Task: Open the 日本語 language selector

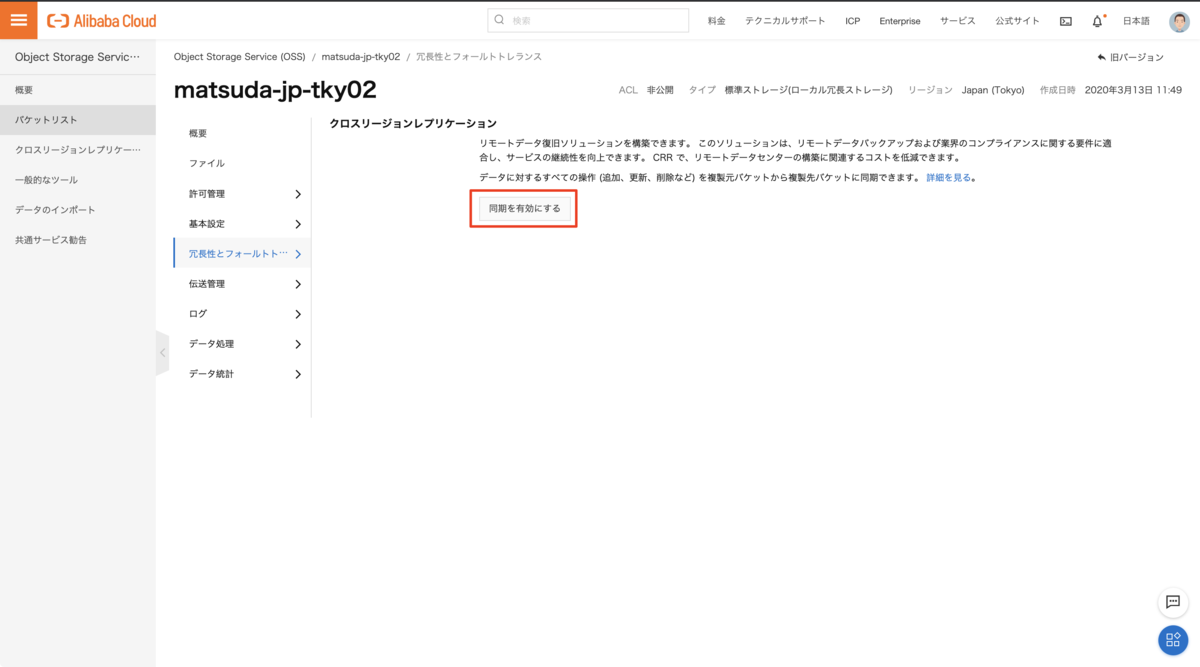Action: pos(1136,21)
